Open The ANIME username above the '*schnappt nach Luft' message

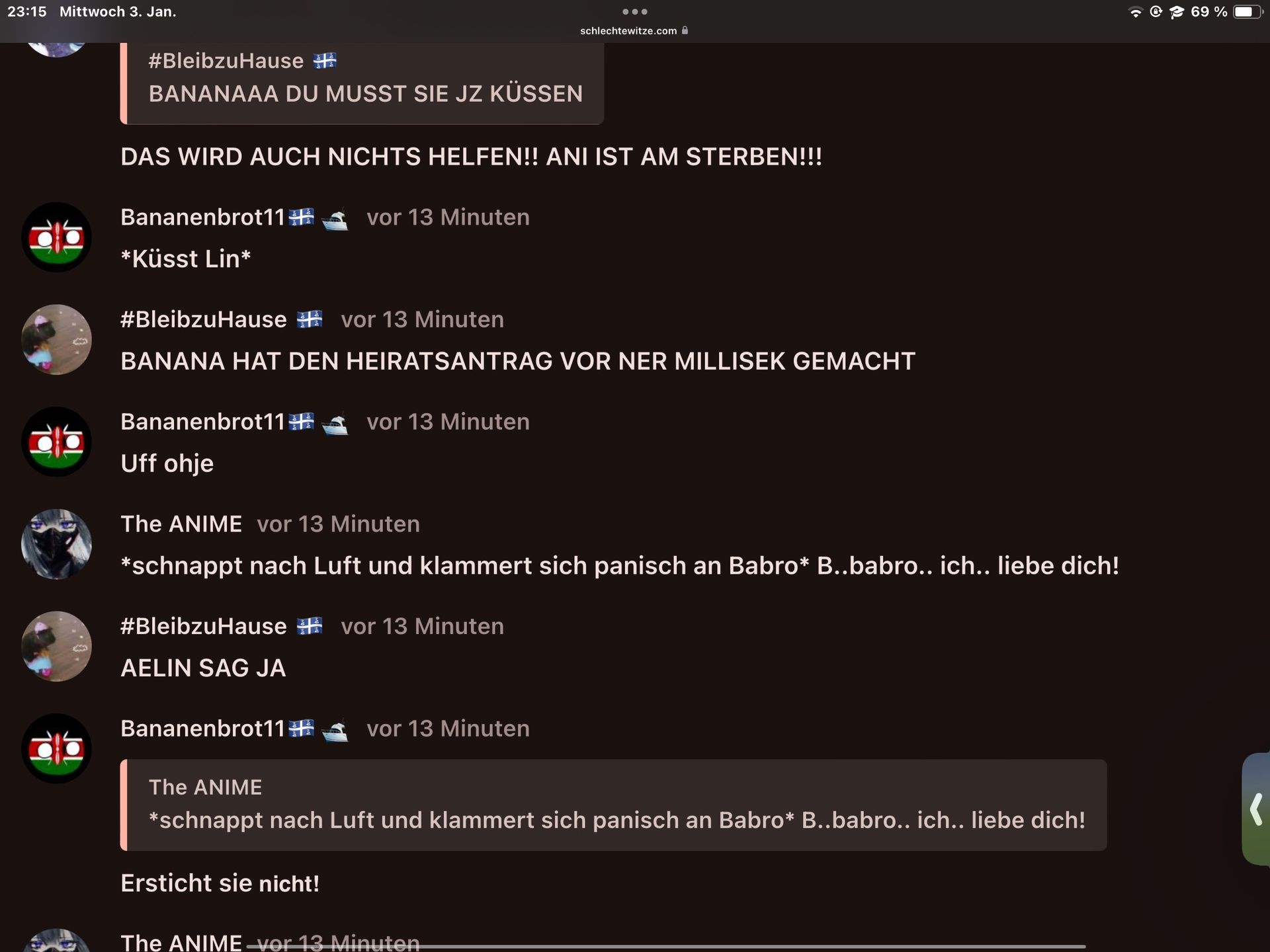[x=181, y=524]
